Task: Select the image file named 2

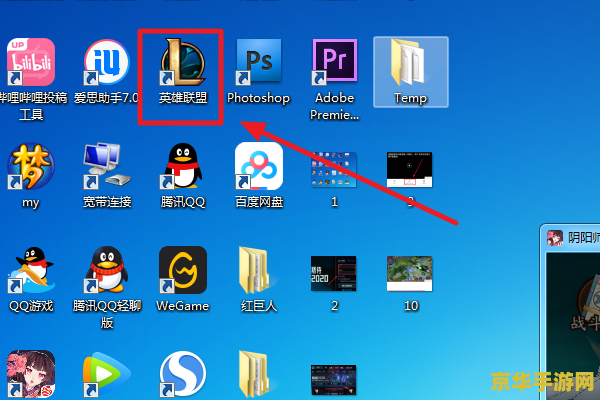Action: coord(334,273)
